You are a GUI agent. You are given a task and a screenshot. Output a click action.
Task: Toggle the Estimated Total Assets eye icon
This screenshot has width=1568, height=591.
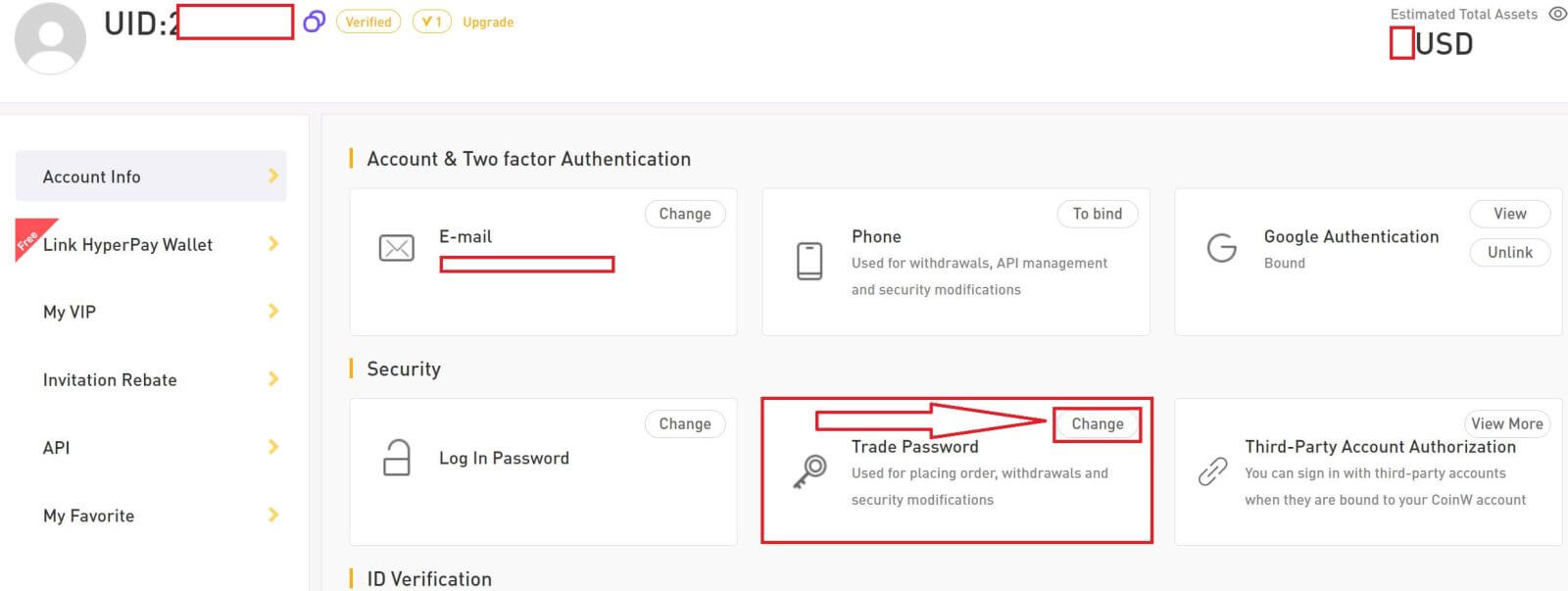(x=1557, y=14)
